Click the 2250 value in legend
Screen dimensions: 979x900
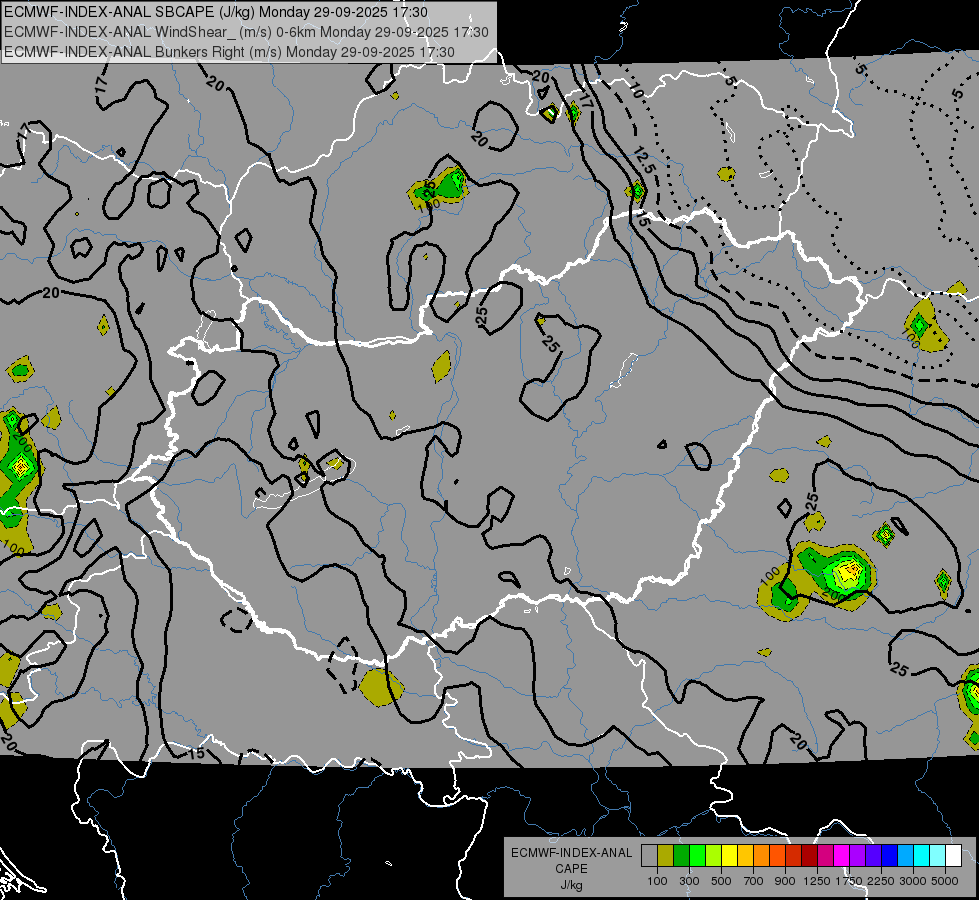tap(882, 881)
